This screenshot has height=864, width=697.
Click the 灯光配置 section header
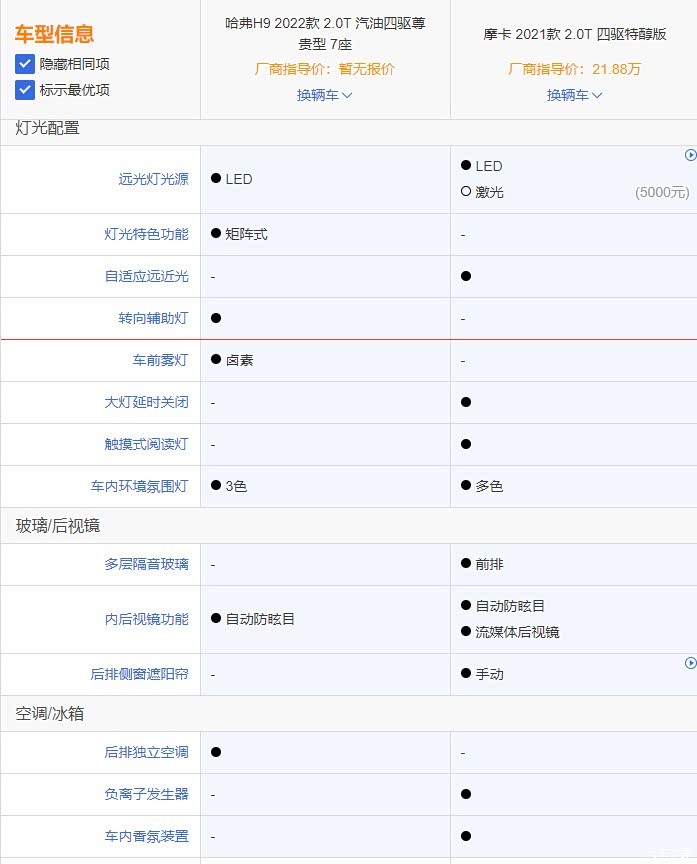pyautogui.click(x=47, y=128)
